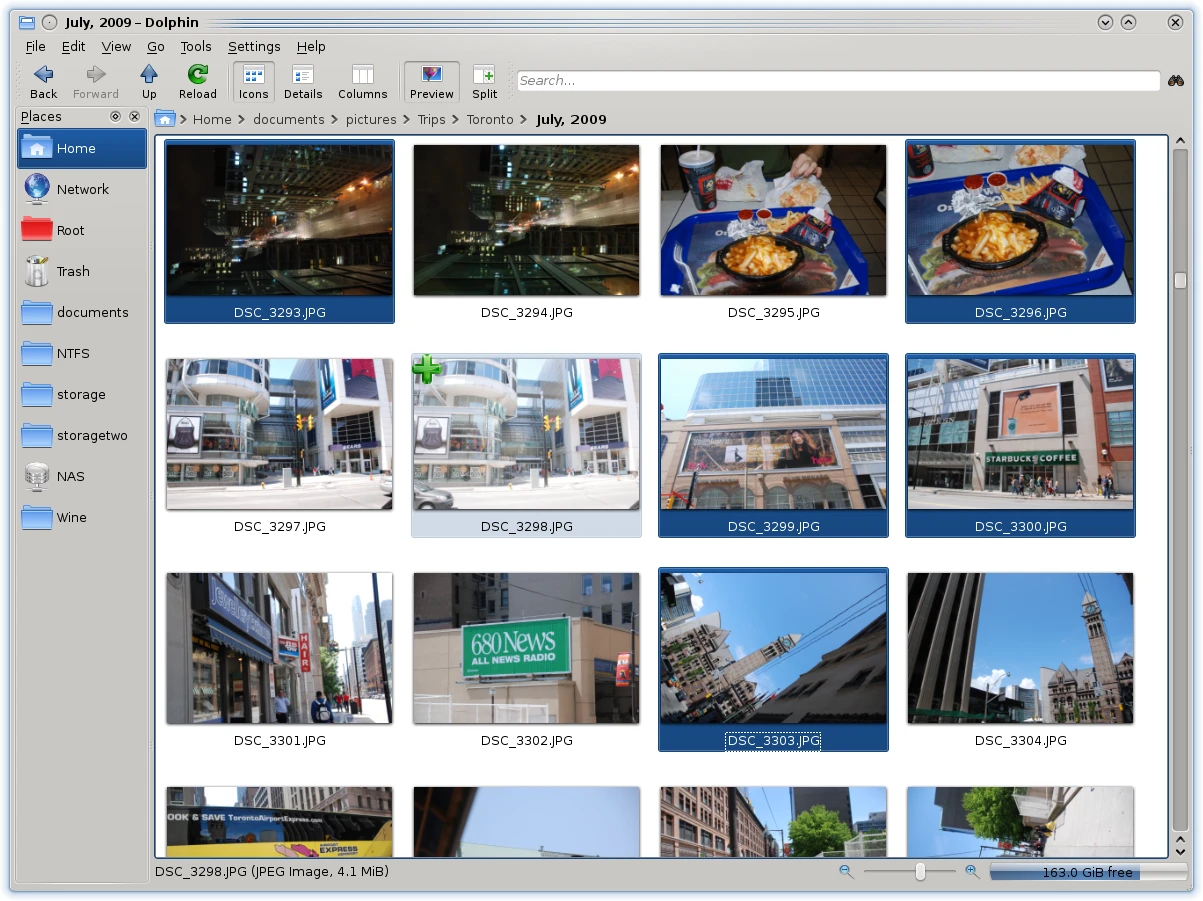Open the Edit menu
The image size is (1203, 901).
(73, 46)
